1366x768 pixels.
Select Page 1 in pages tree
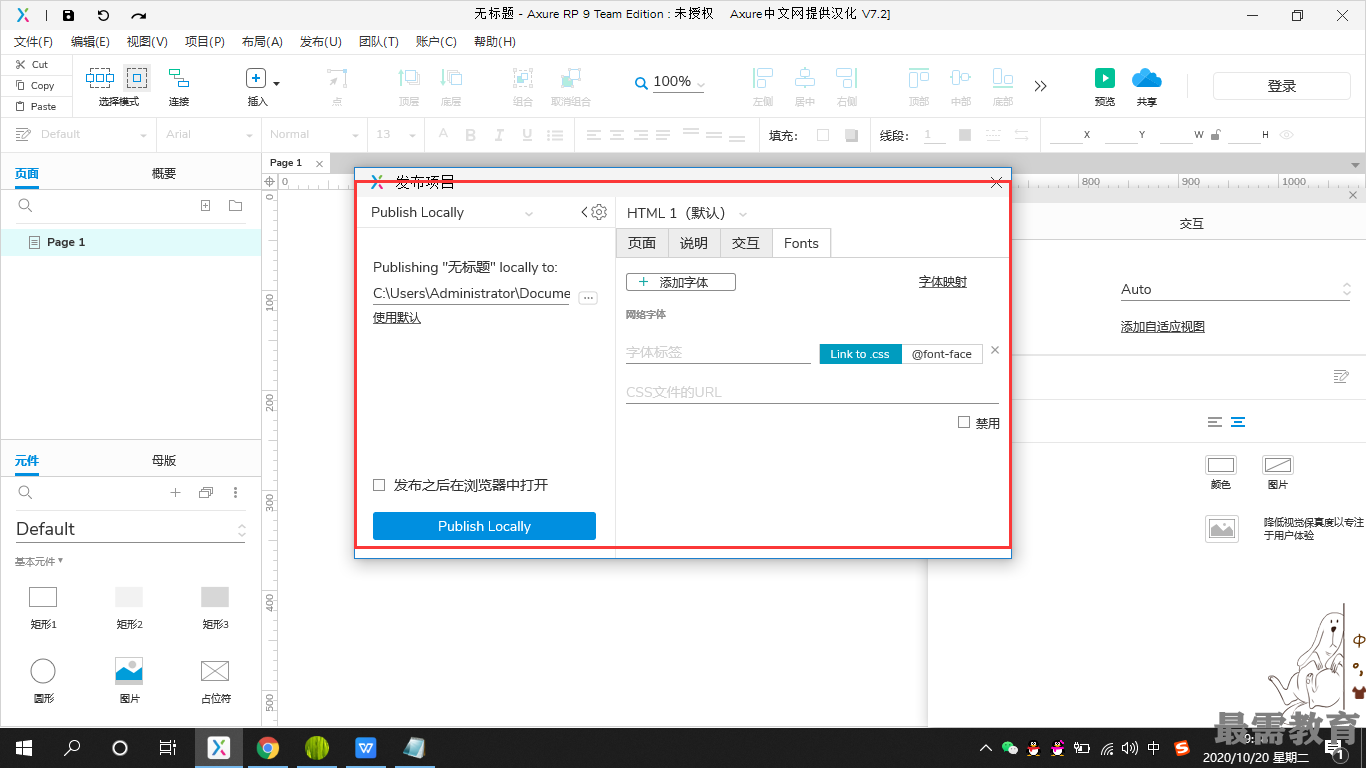coord(130,242)
